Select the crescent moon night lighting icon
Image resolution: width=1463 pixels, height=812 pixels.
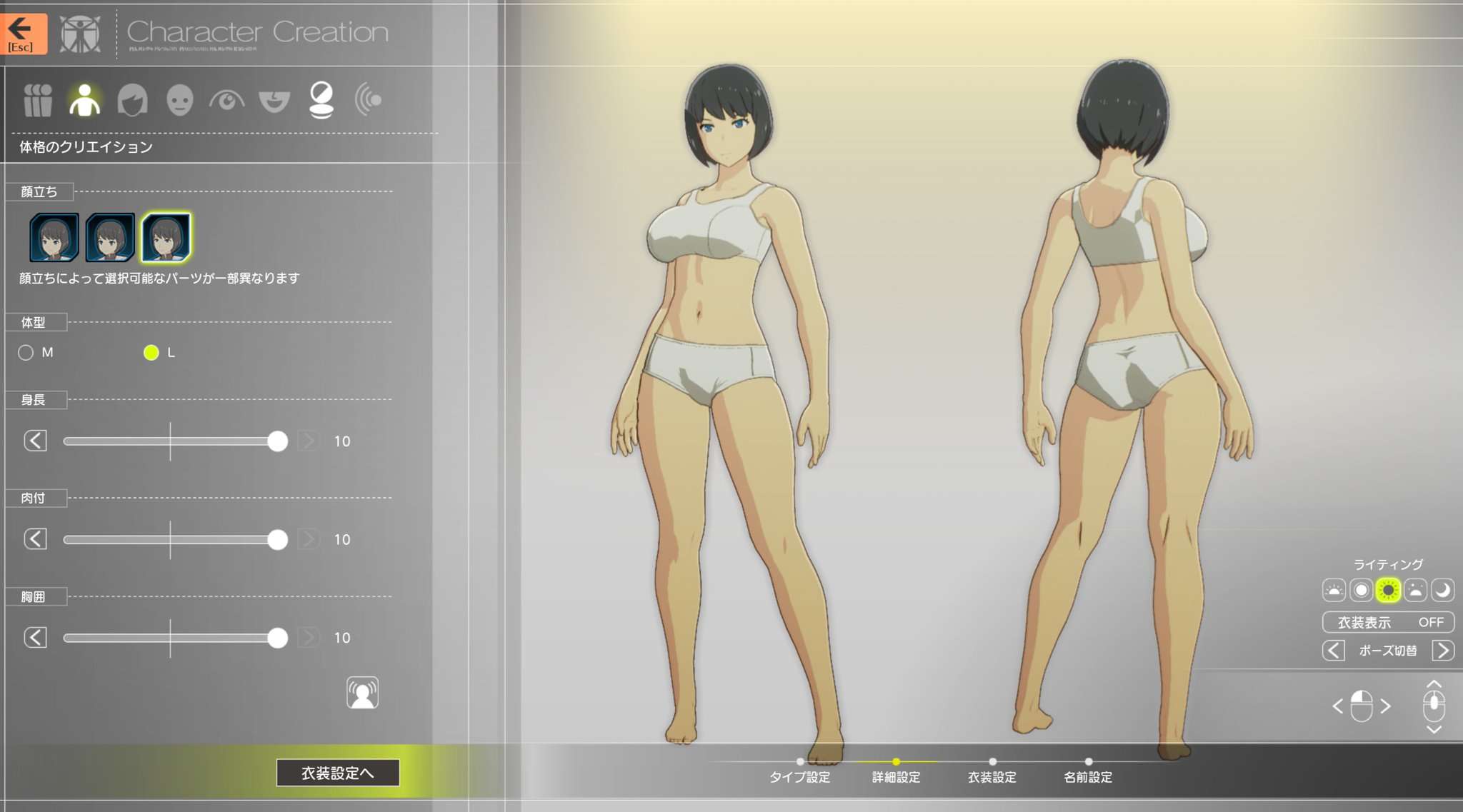[x=1442, y=590]
